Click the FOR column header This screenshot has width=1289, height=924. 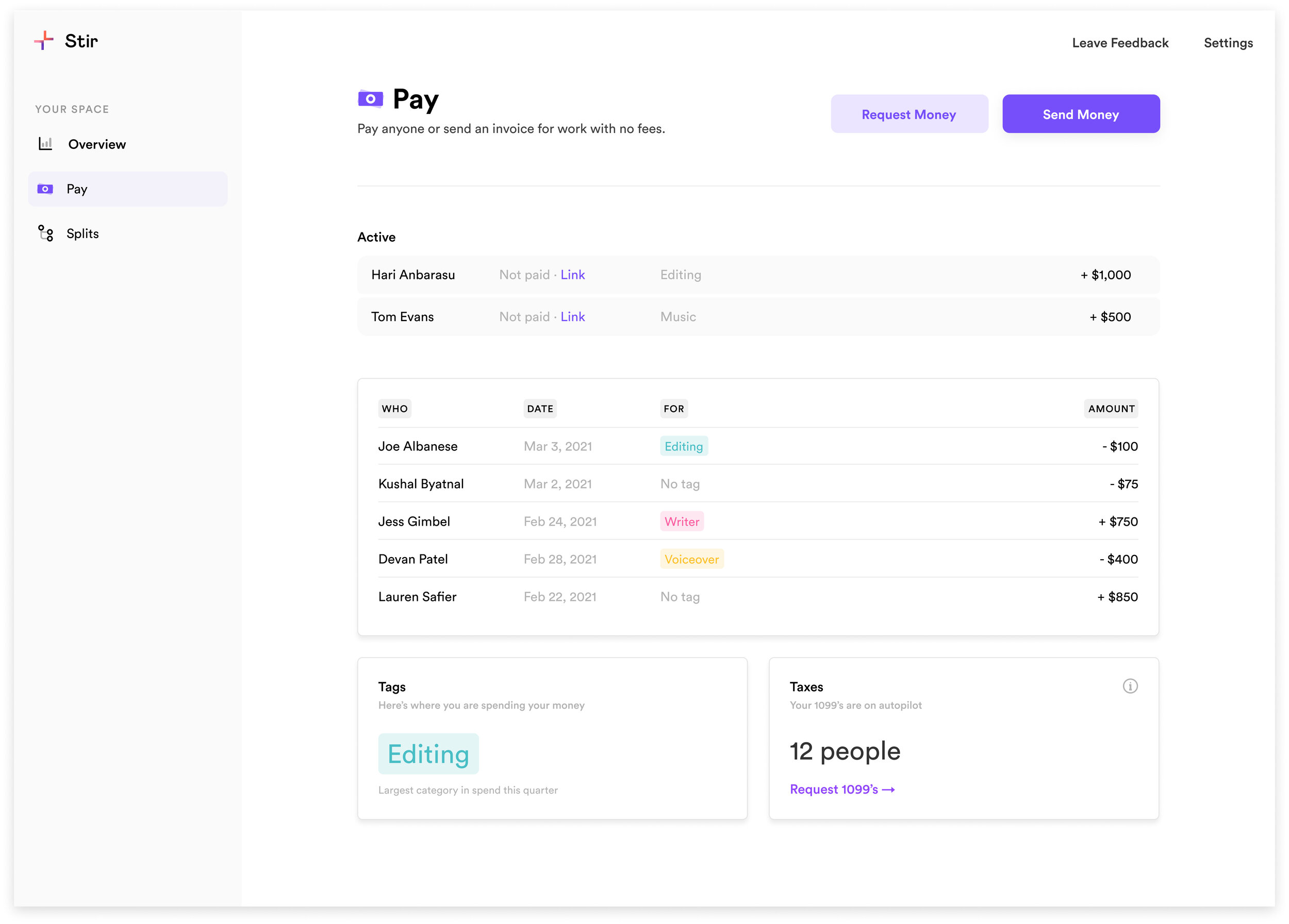point(674,409)
